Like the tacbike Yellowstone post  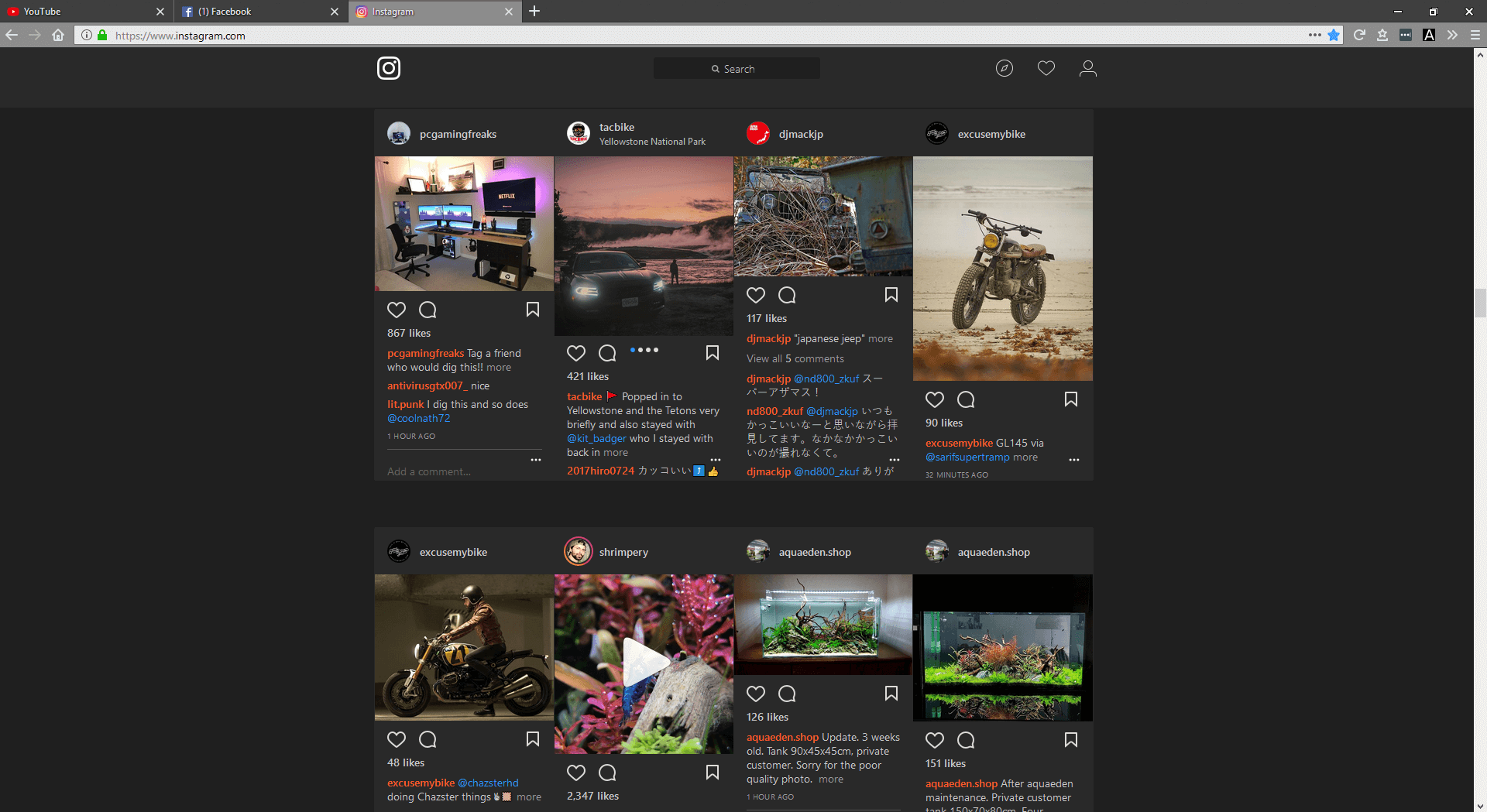(576, 353)
